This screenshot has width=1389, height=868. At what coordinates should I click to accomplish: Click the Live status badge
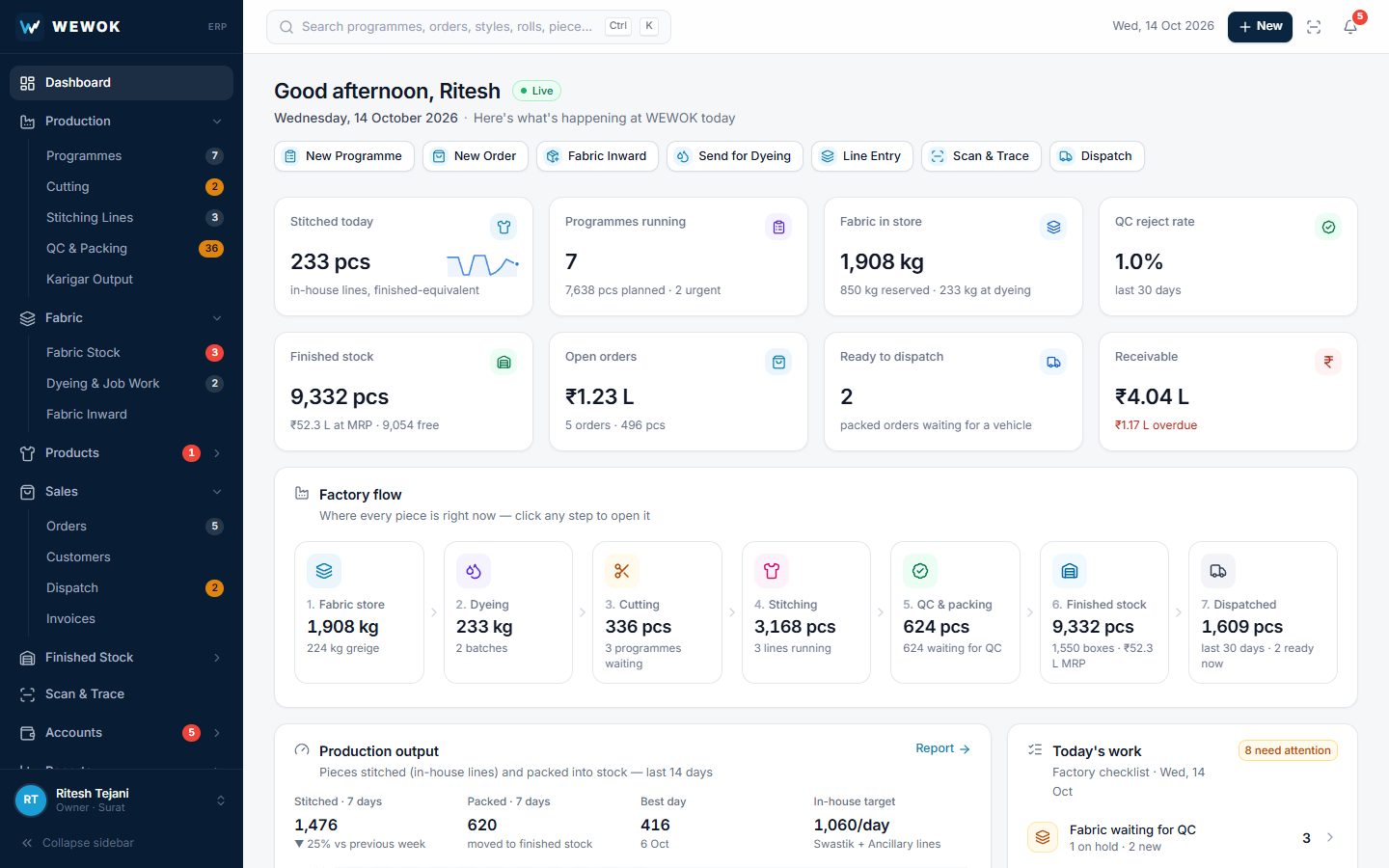(x=536, y=91)
